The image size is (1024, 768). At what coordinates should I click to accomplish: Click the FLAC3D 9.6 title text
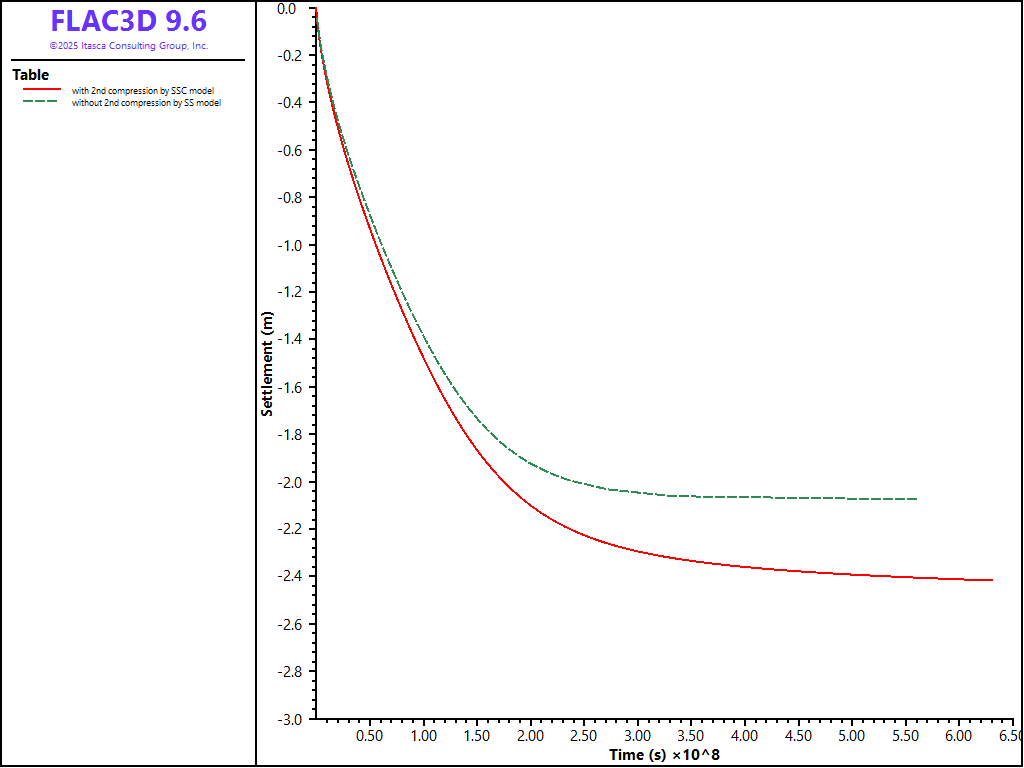pyautogui.click(x=128, y=22)
